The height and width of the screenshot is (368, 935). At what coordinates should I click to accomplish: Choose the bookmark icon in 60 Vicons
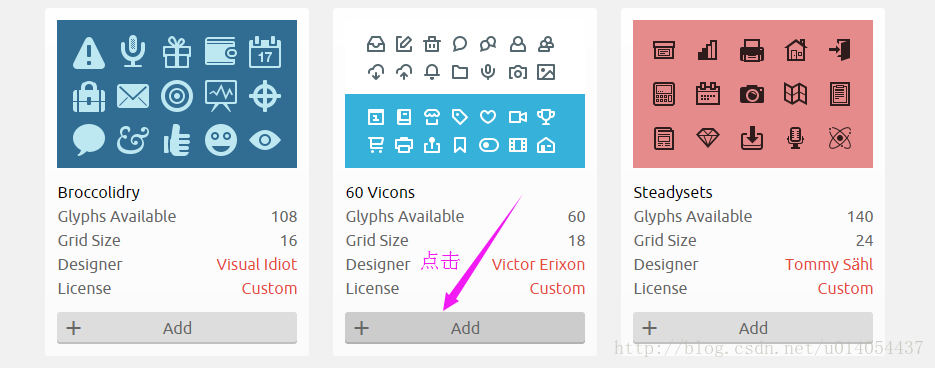[x=460, y=145]
